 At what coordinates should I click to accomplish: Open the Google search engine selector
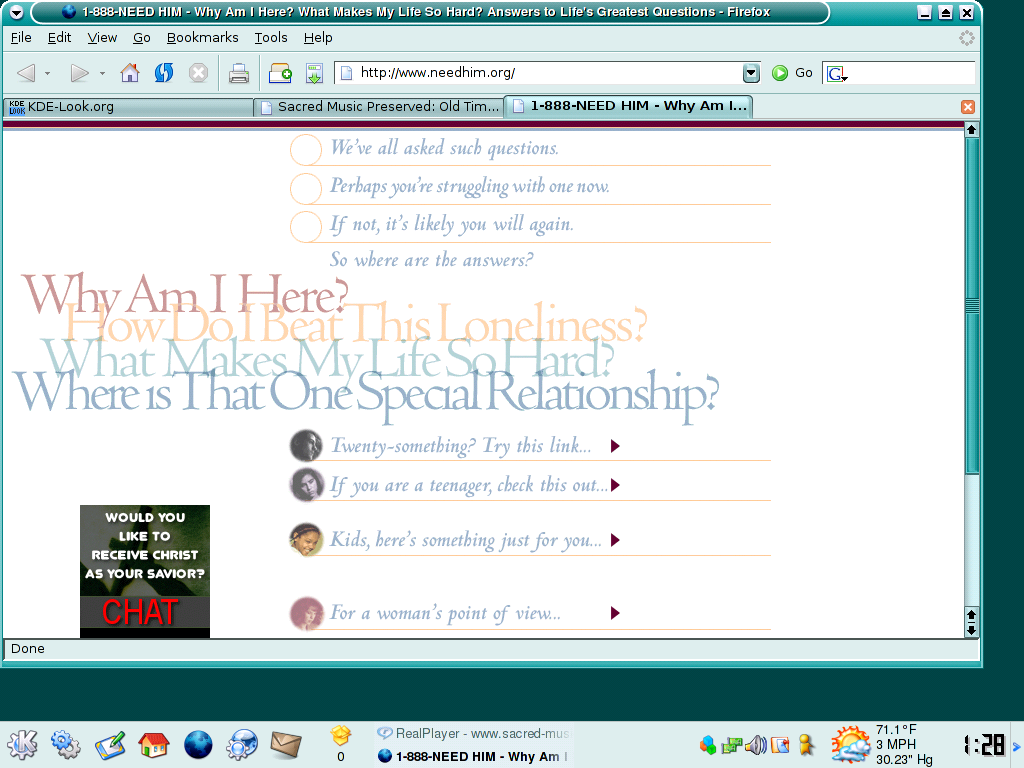click(837, 74)
